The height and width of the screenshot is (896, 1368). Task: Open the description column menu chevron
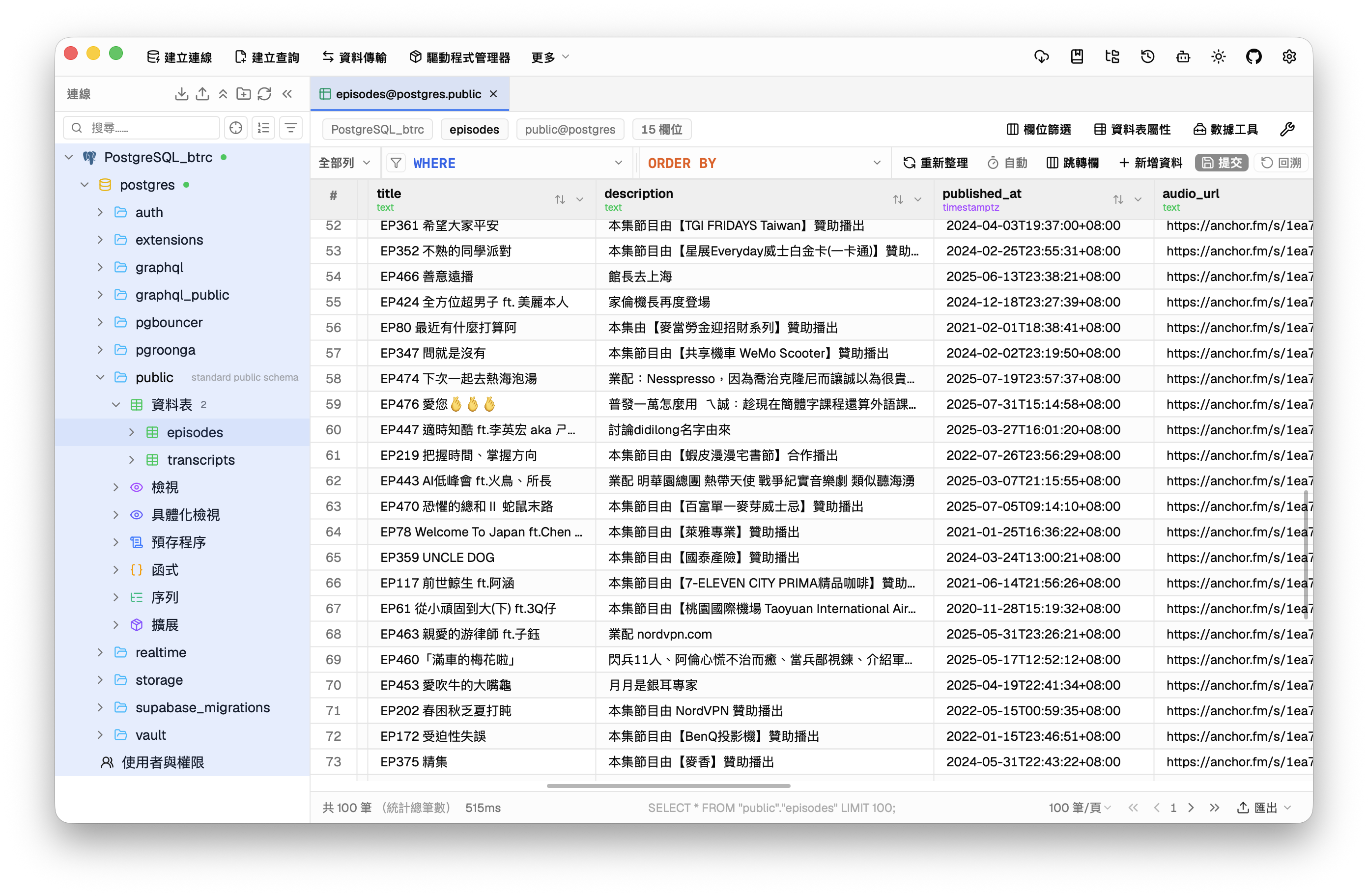coord(918,199)
